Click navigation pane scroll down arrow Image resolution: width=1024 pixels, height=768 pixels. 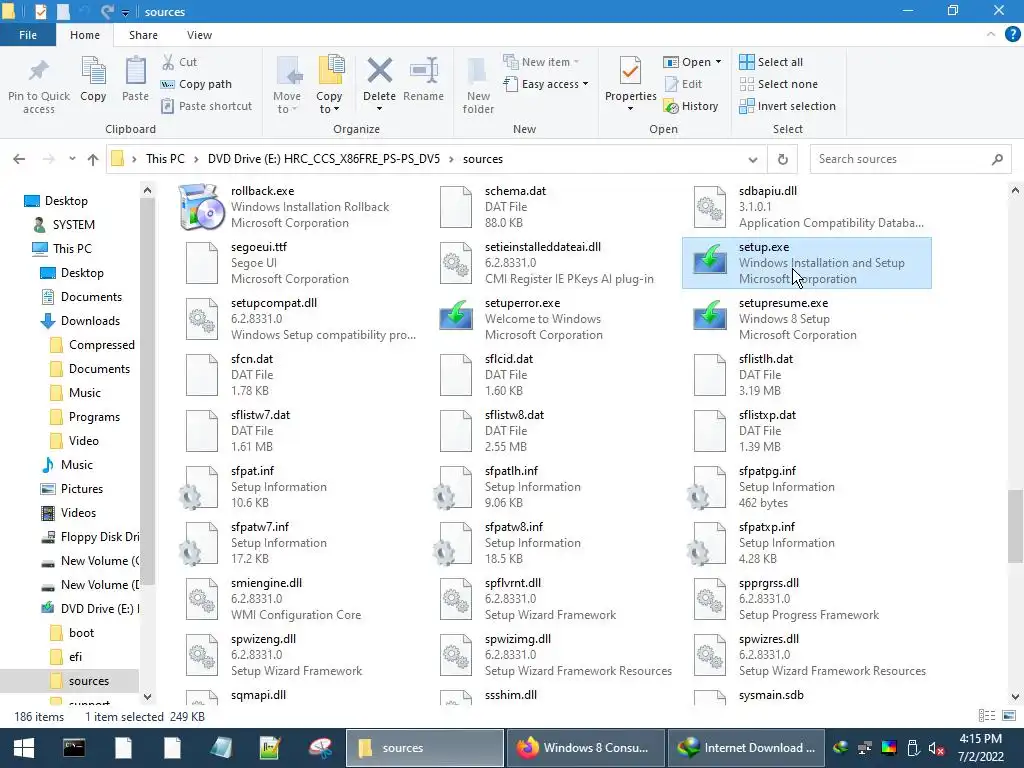(148, 697)
